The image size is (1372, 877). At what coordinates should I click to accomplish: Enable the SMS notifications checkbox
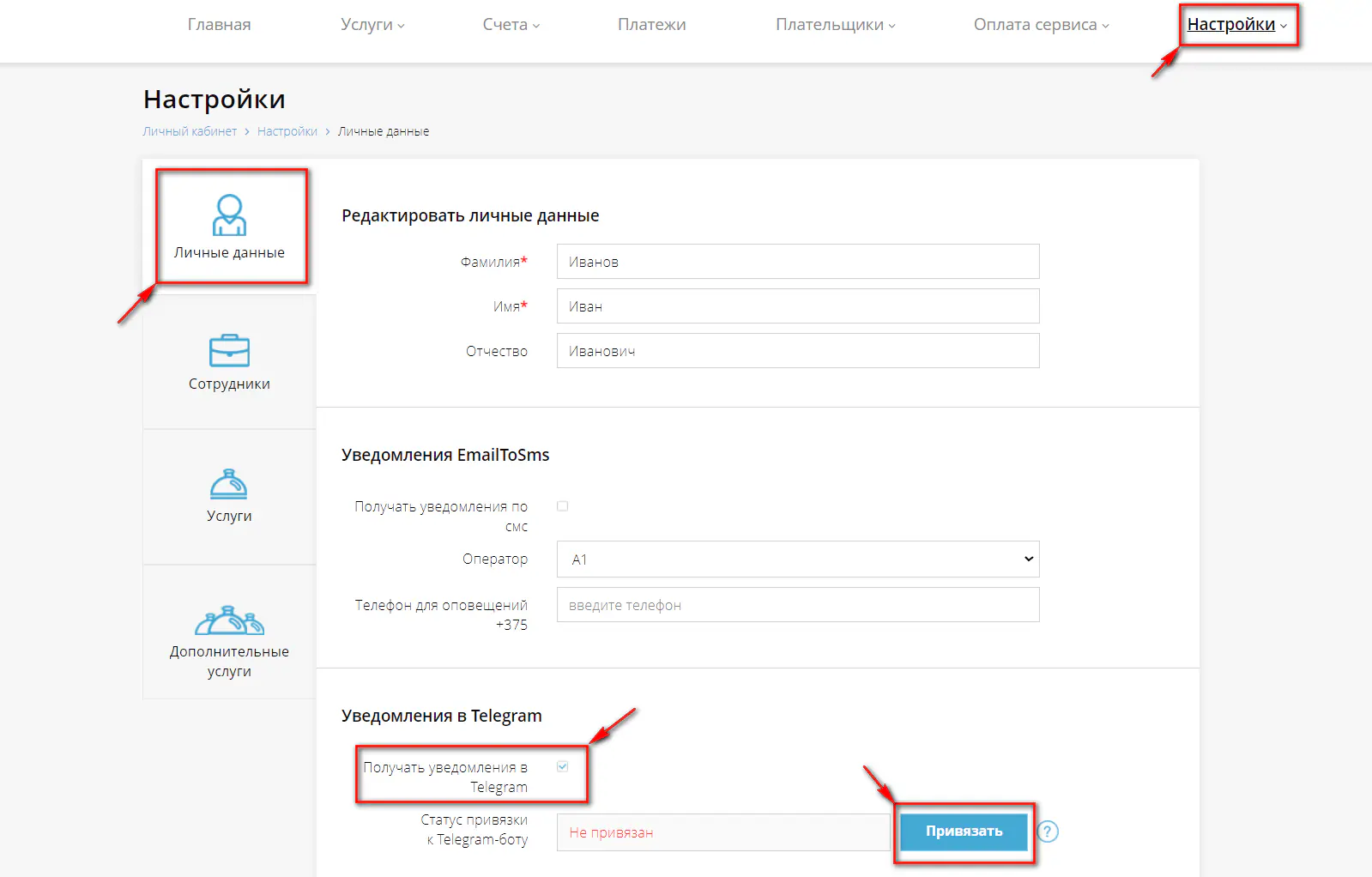click(563, 506)
